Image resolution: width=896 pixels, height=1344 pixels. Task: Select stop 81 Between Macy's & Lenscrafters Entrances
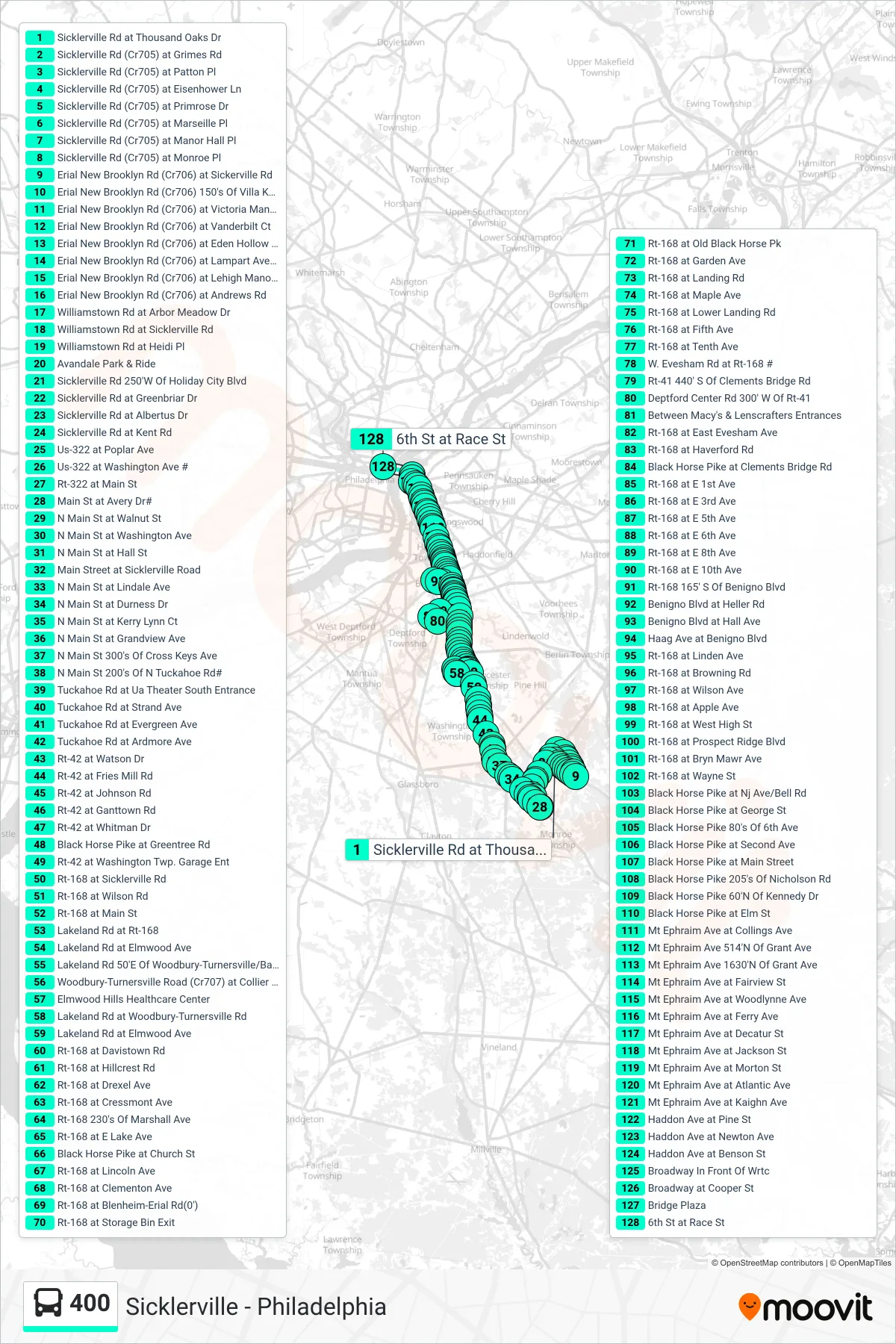[729, 415]
